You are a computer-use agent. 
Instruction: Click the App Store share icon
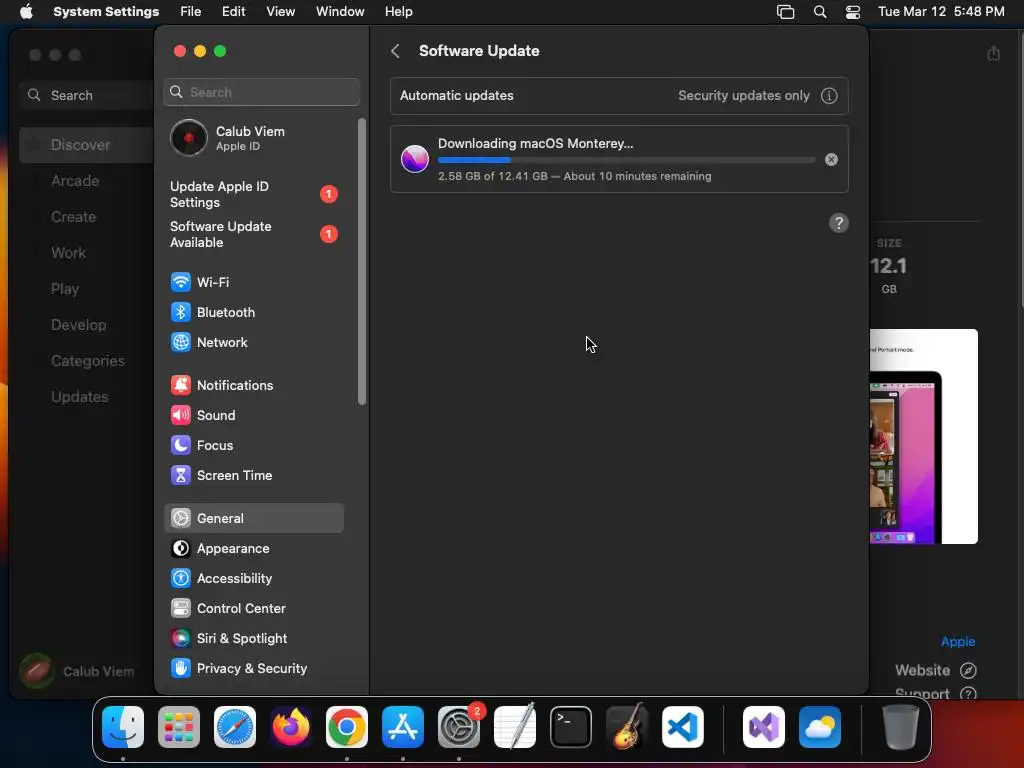point(993,54)
